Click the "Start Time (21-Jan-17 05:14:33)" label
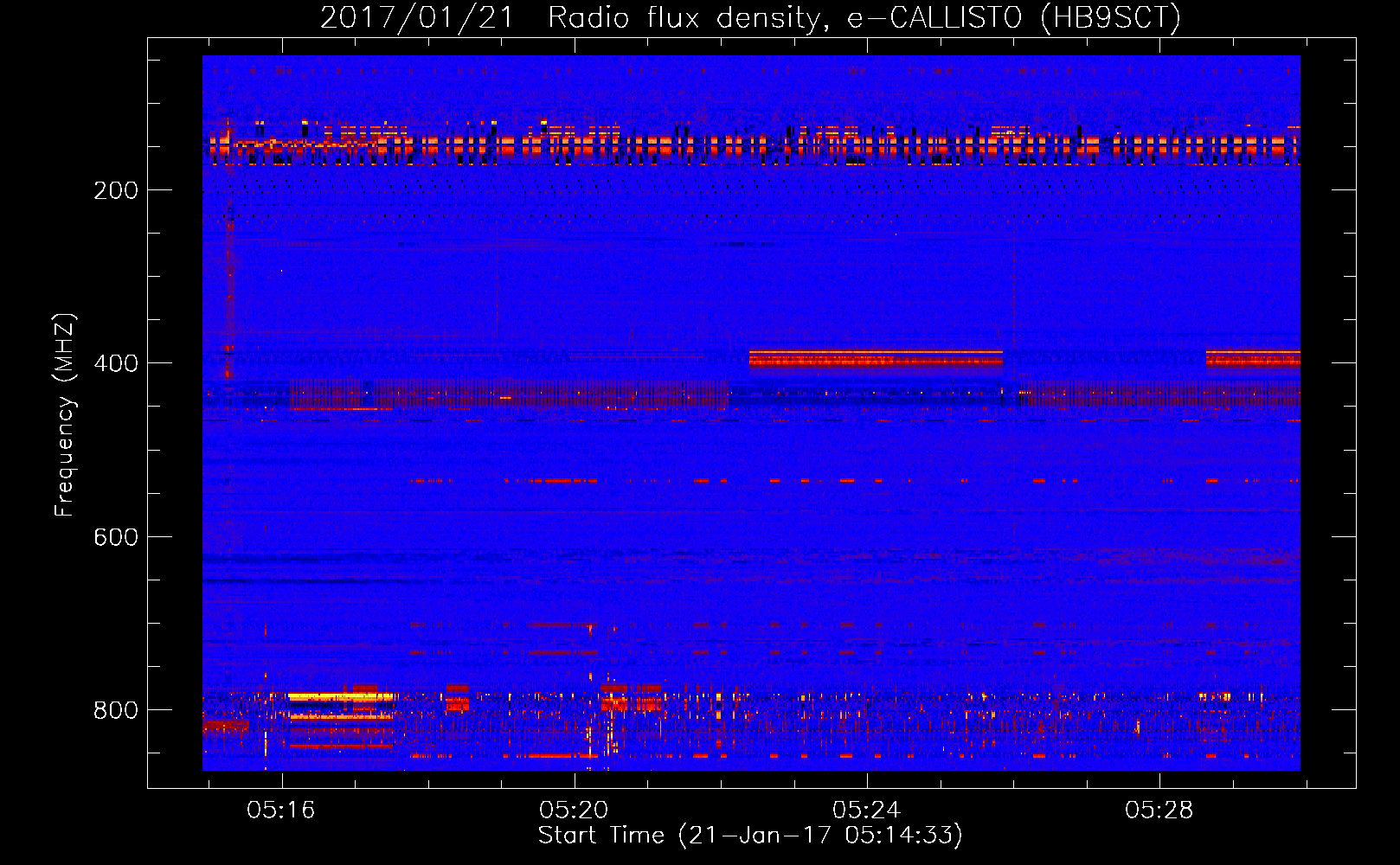Image resolution: width=1400 pixels, height=865 pixels. click(750, 836)
